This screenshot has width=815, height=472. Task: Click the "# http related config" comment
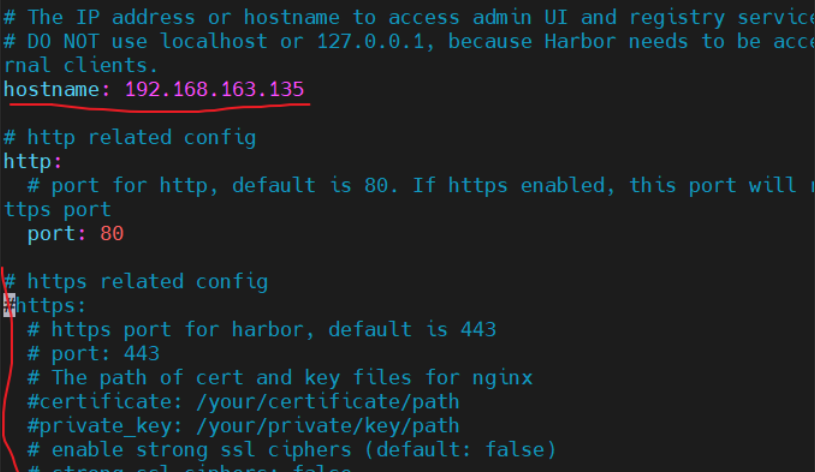[x=130, y=138]
